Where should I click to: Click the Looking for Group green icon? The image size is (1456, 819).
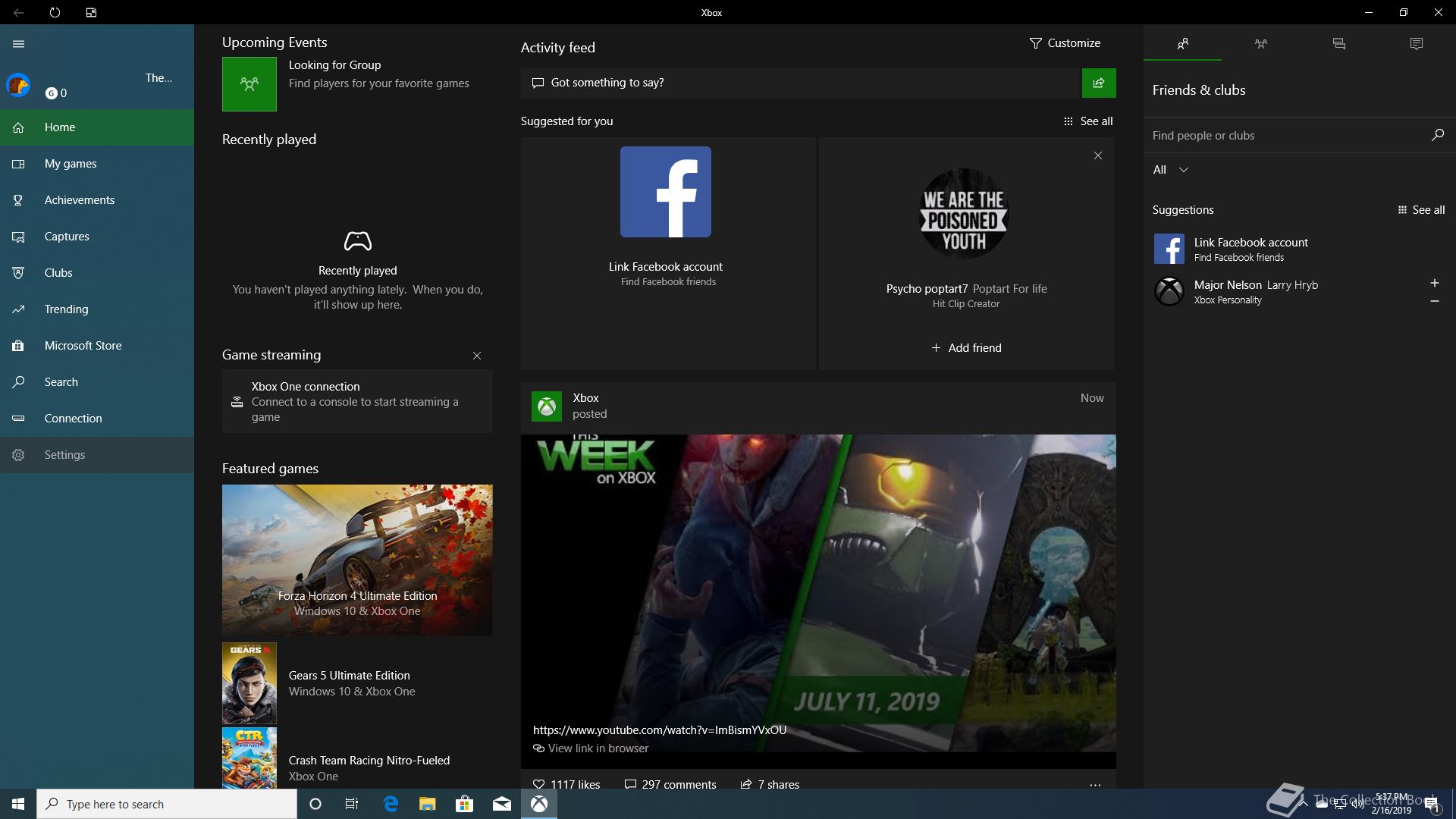coord(249,84)
